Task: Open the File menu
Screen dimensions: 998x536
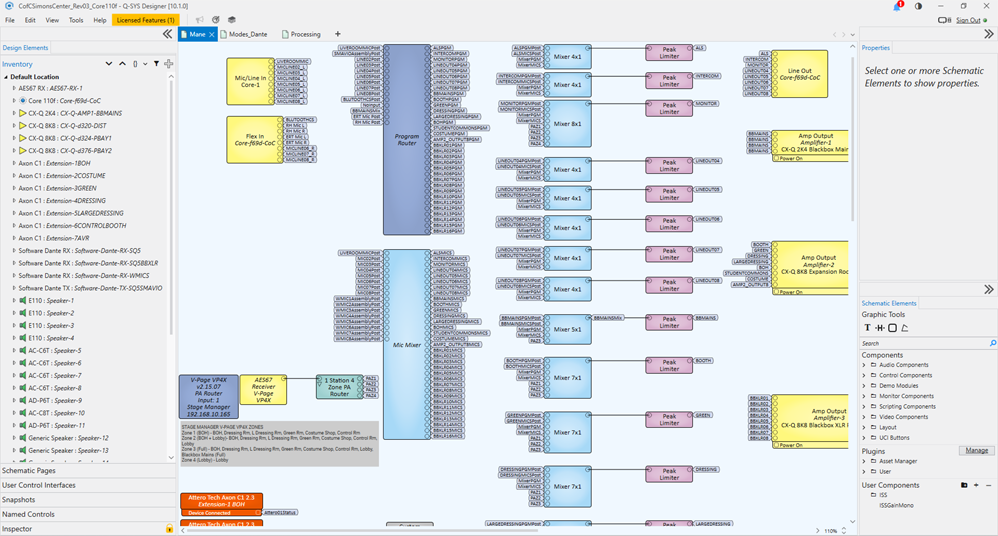Action: tap(10, 20)
